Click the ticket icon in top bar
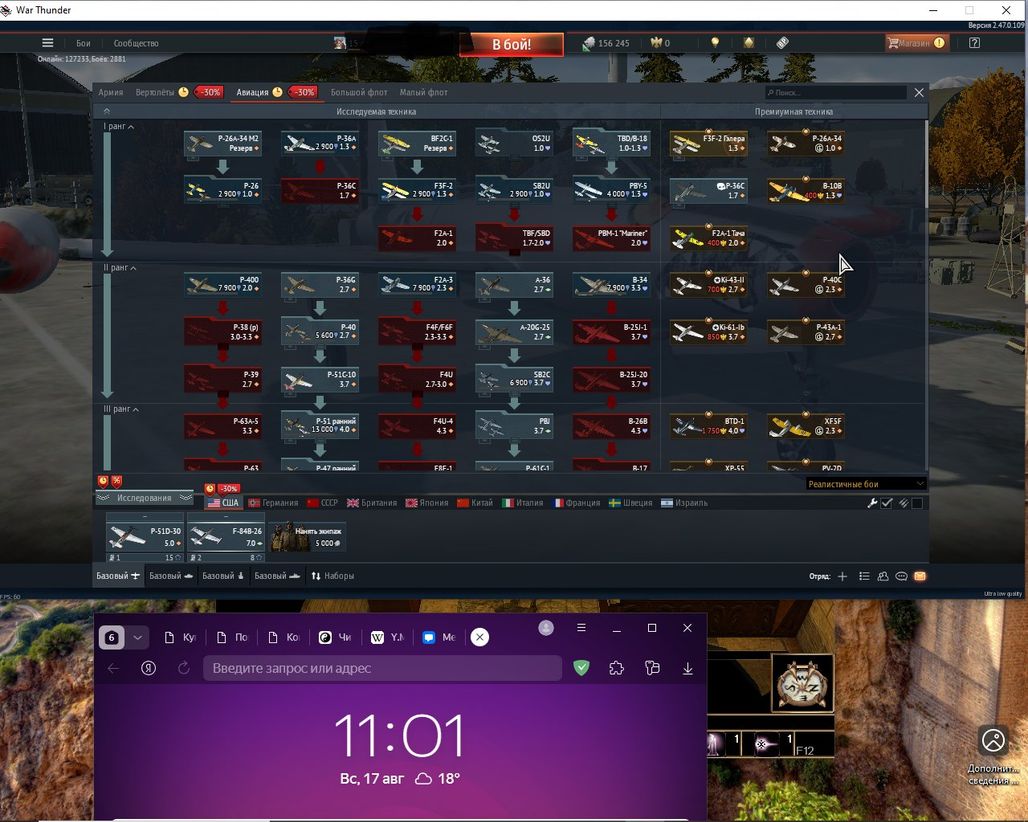The height and width of the screenshot is (822, 1028). pos(782,43)
